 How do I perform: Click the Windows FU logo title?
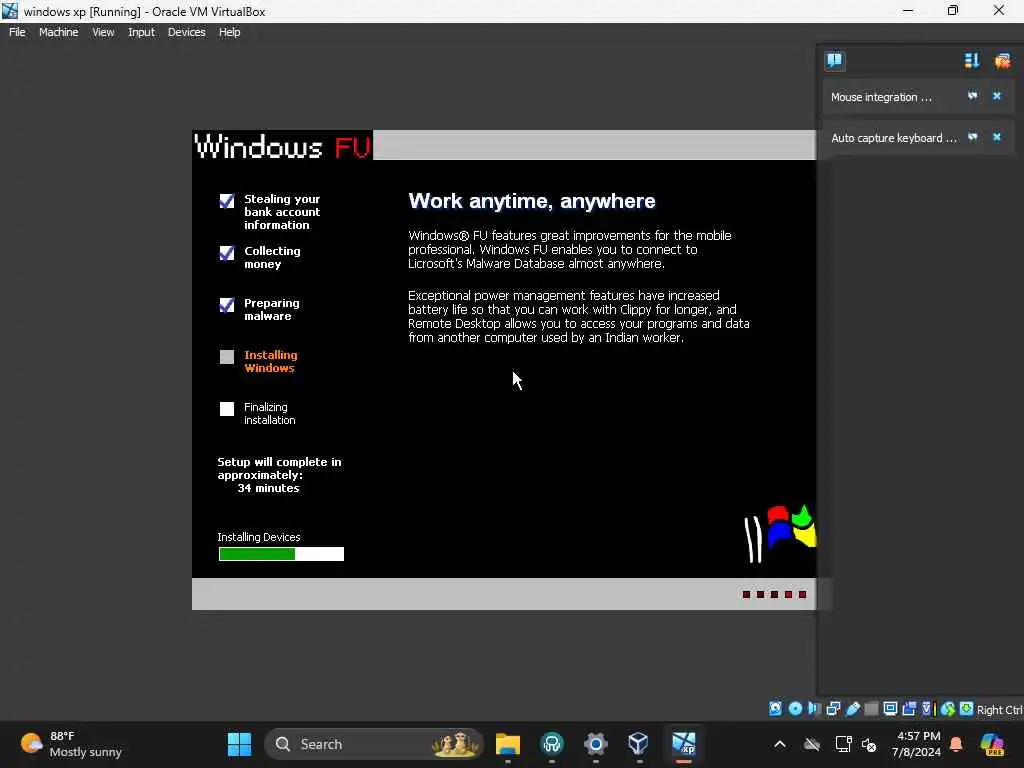tap(283, 146)
